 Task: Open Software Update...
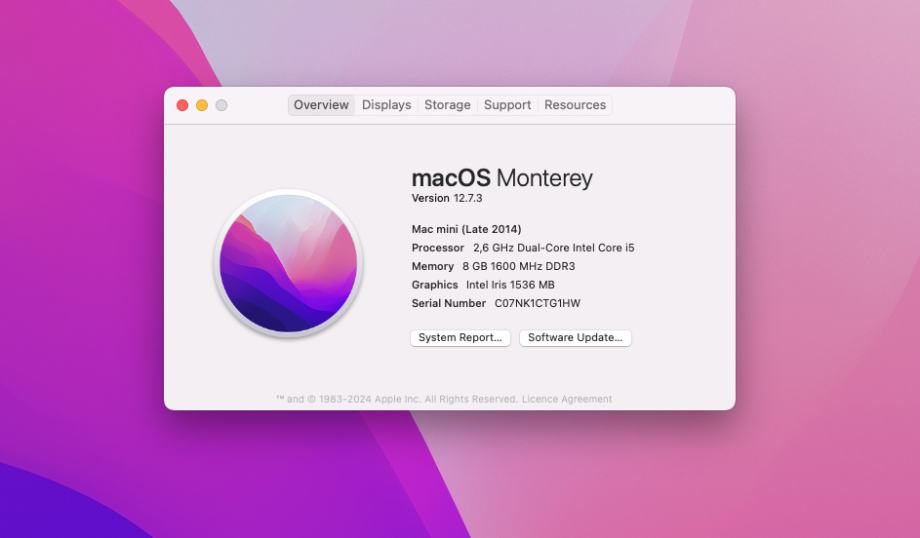575,338
